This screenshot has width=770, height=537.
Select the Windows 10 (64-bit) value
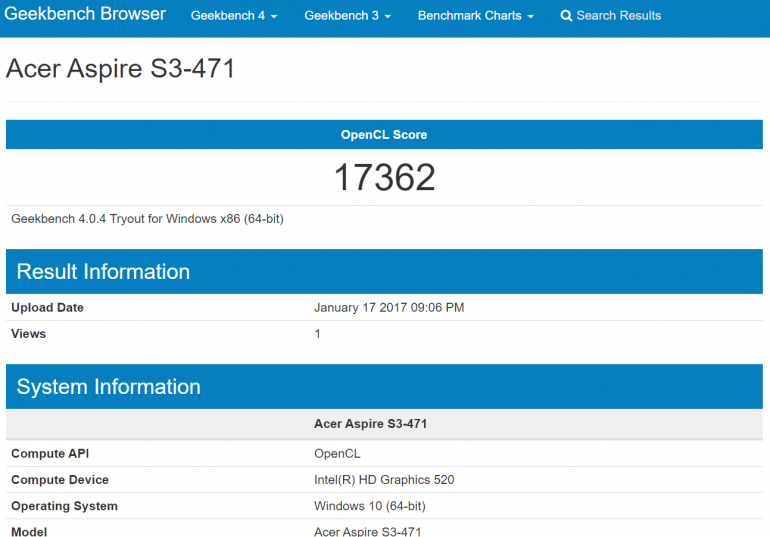tap(370, 506)
